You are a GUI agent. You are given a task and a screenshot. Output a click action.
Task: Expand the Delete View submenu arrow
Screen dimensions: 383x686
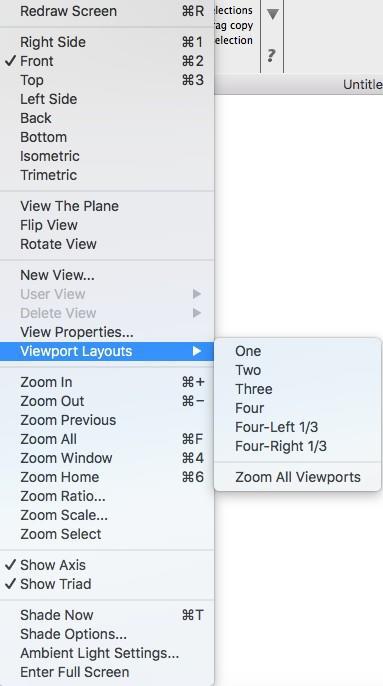(197, 313)
